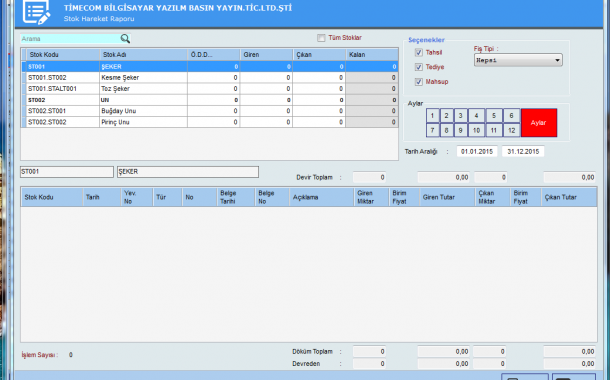Click the report document icon in header

pyautogui.click(x=37, y=12)
